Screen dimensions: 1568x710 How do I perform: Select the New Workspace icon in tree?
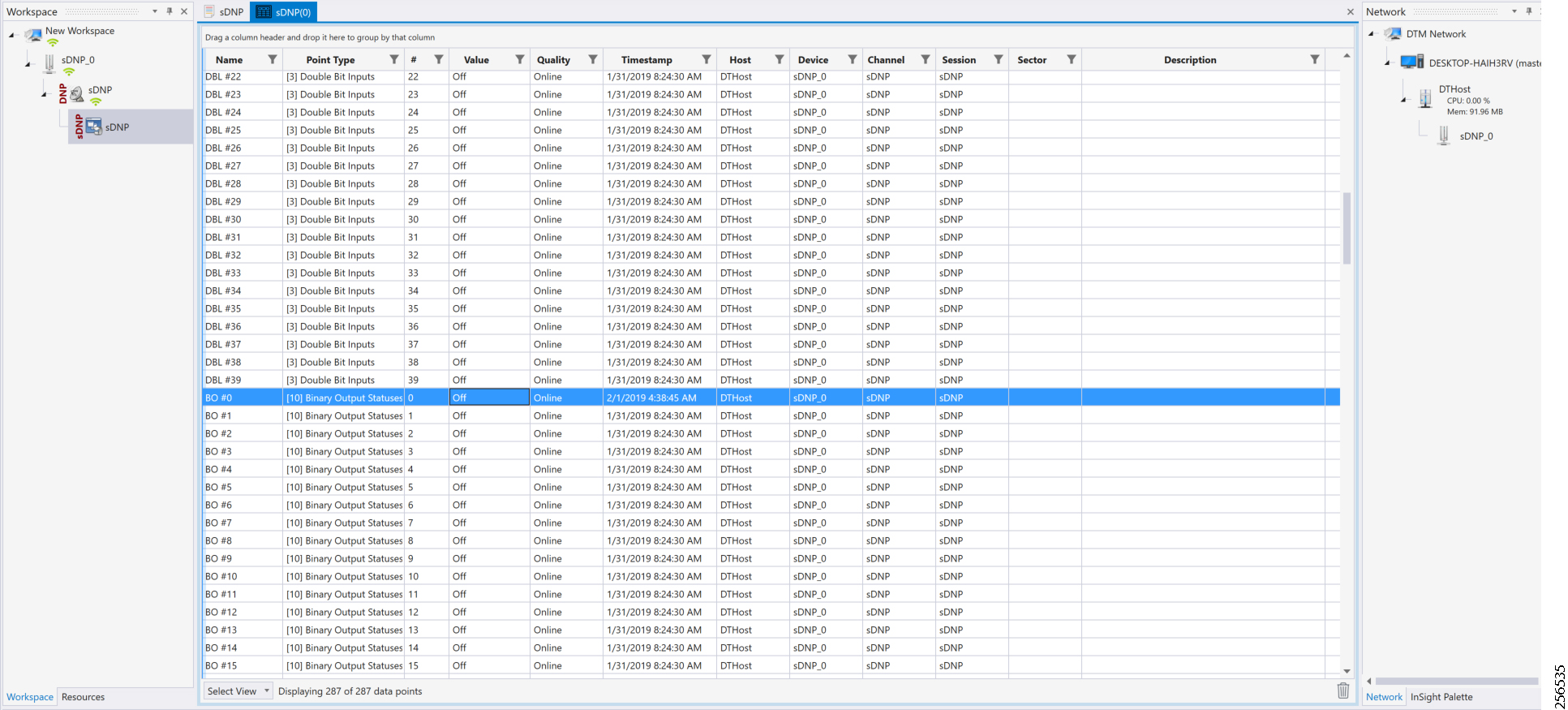coord(33,35)
